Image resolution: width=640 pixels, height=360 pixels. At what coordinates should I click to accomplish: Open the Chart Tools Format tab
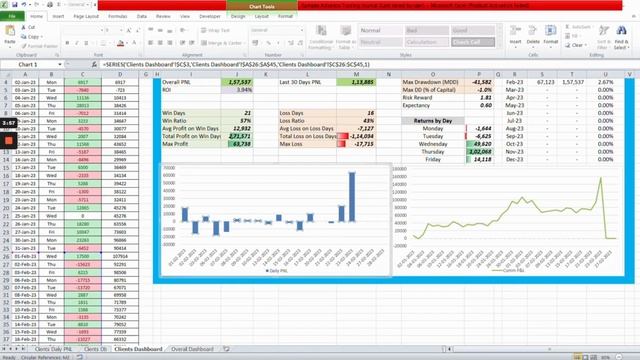(x=285, y=16)
